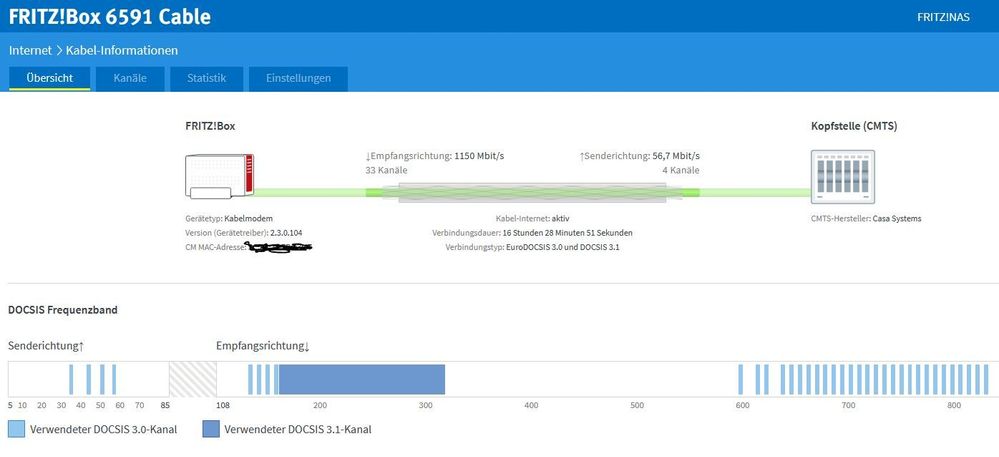Click the Gerätetyp Kabelmodem line
Image resolution: width=999 pixels, height=457 pixels.
click(229, 219)
